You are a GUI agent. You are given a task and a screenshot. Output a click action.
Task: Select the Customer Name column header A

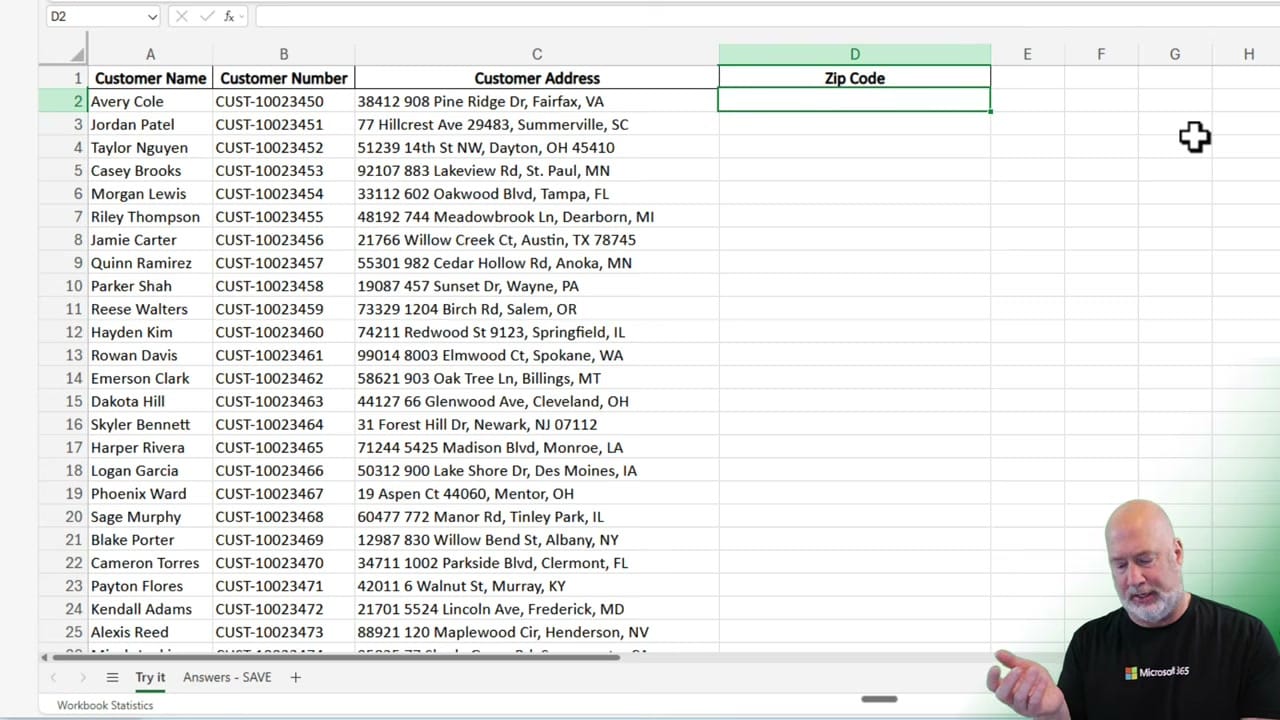[x=150, y=53]
